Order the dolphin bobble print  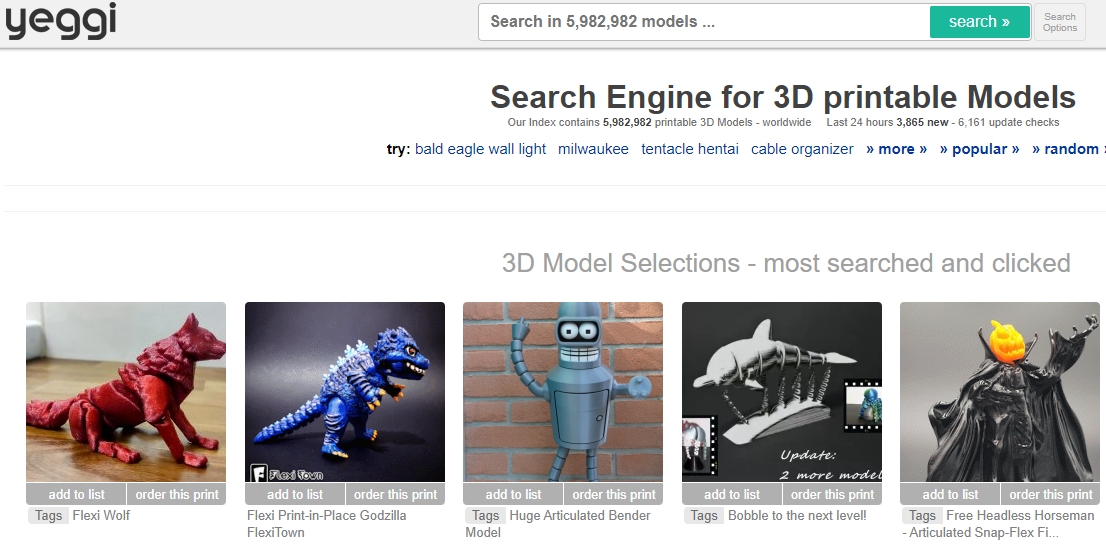tap(832, 495)
